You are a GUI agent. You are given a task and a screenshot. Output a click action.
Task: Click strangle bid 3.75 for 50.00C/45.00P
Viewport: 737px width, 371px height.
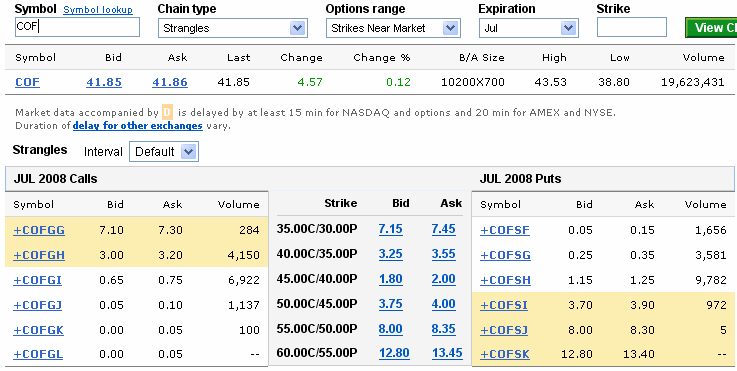391,304
